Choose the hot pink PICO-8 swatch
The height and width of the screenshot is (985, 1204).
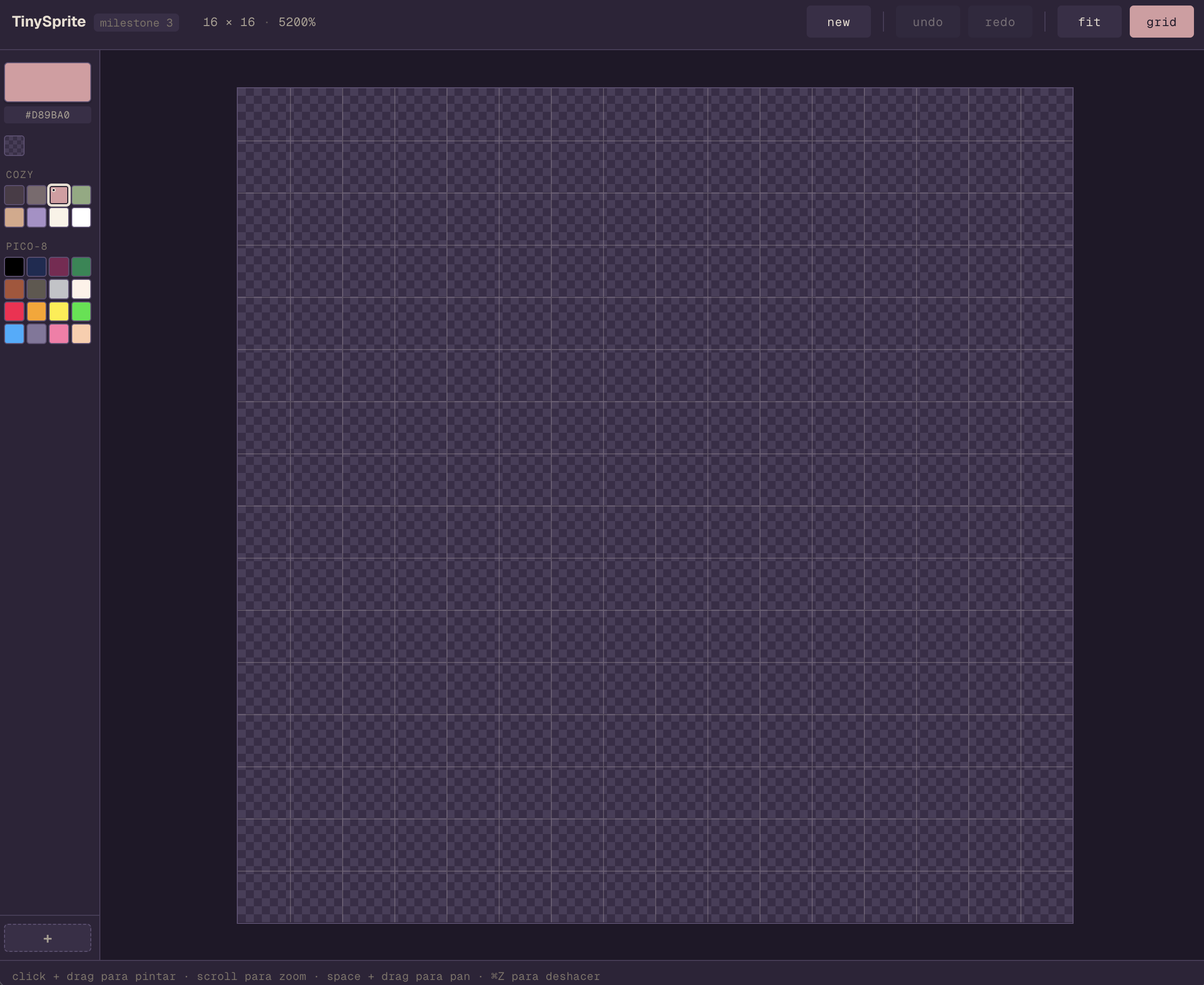point(59,334)
